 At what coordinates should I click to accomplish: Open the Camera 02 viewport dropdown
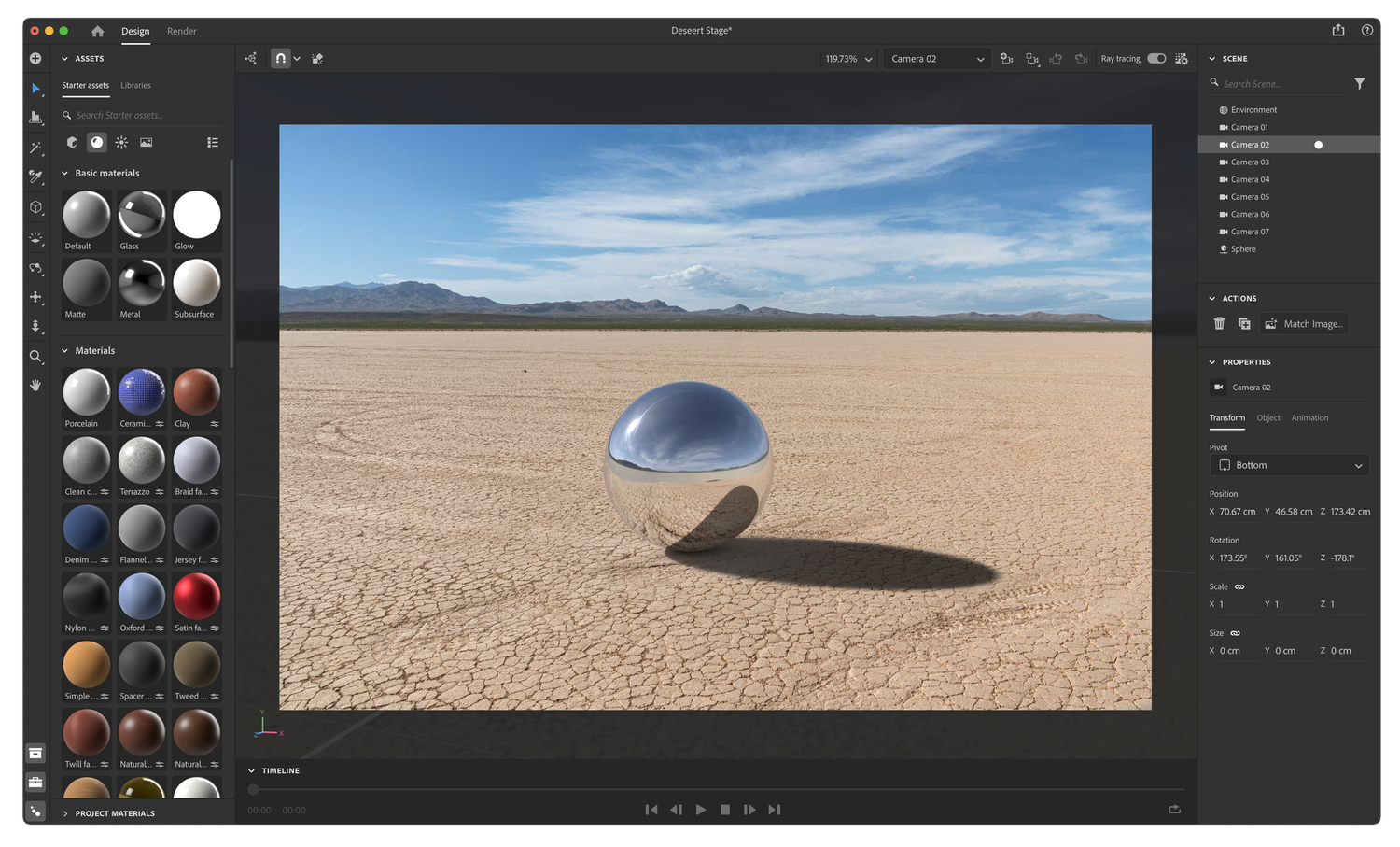coord(936,58)
